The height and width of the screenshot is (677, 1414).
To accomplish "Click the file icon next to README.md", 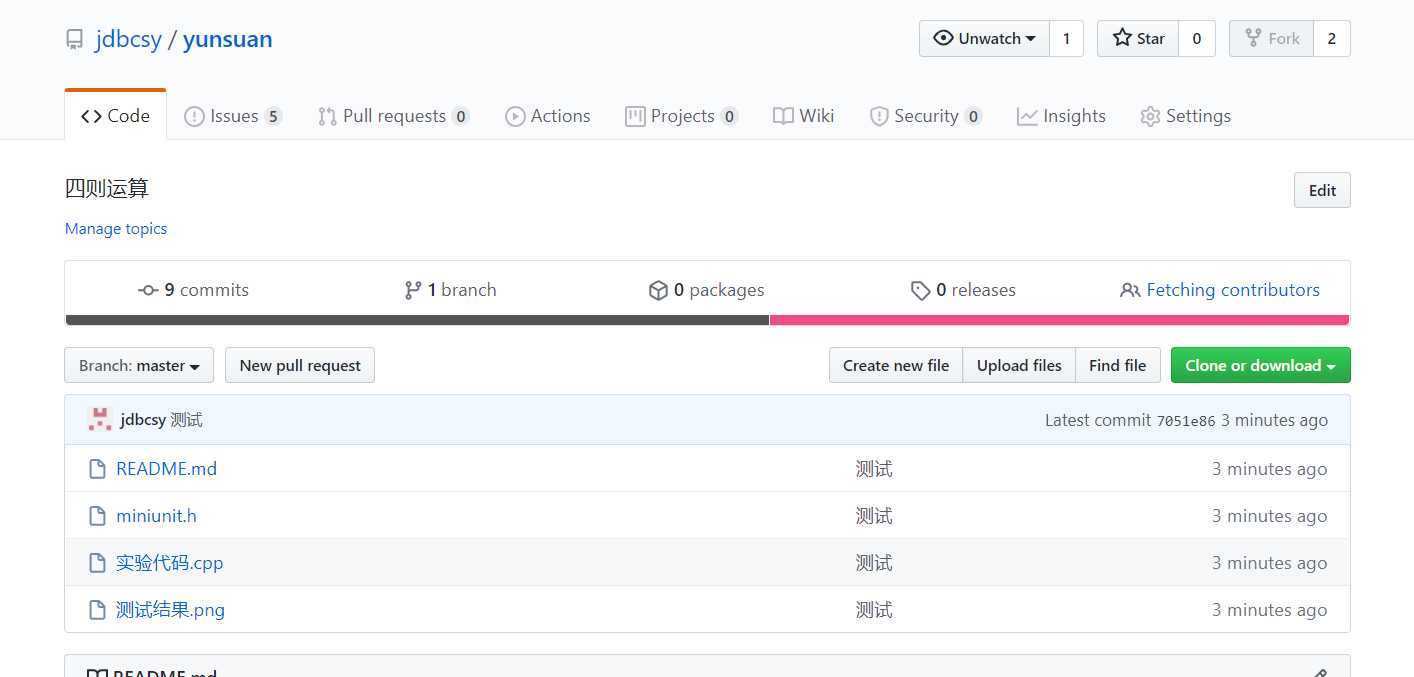I will tap(97, 469).
